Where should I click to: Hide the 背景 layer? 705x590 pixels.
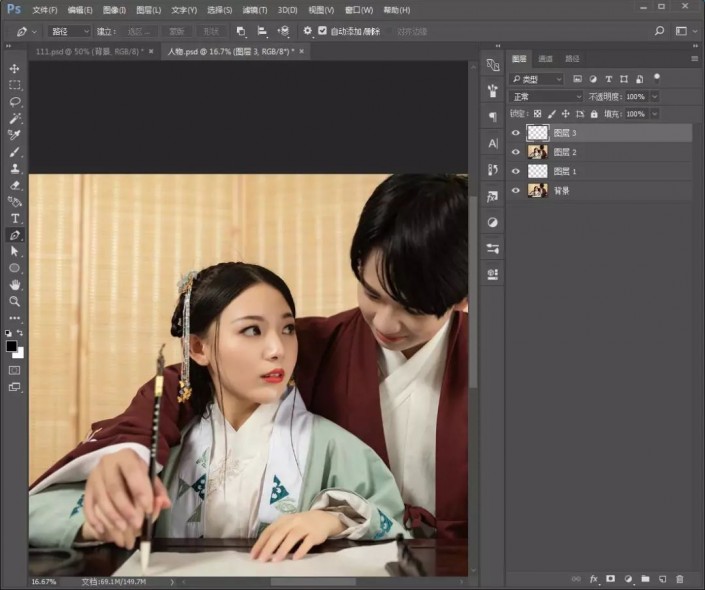(516, 190)
